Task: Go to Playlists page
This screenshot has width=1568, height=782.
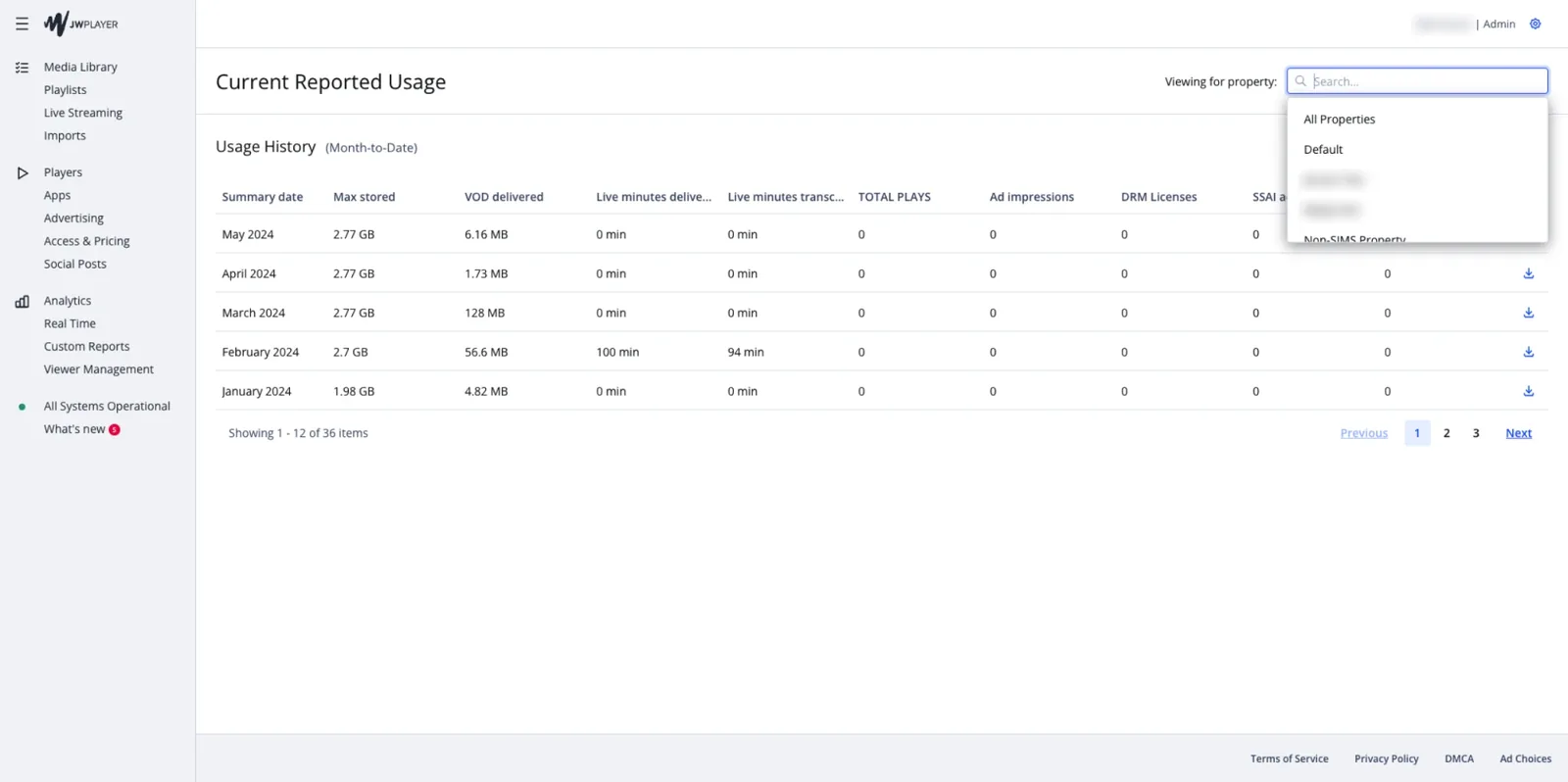Action: pos(65,90)
